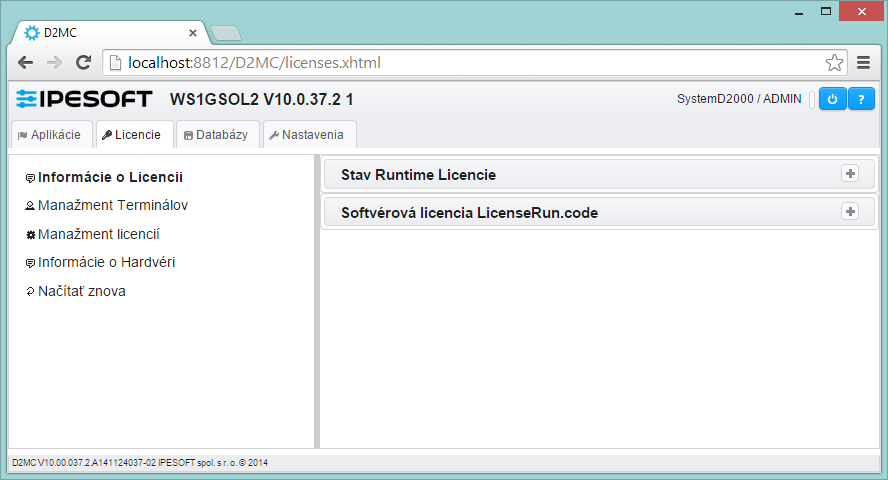
Task: Expand the Stav Runtime Licencie panel
Action: [x=850, y=174]
